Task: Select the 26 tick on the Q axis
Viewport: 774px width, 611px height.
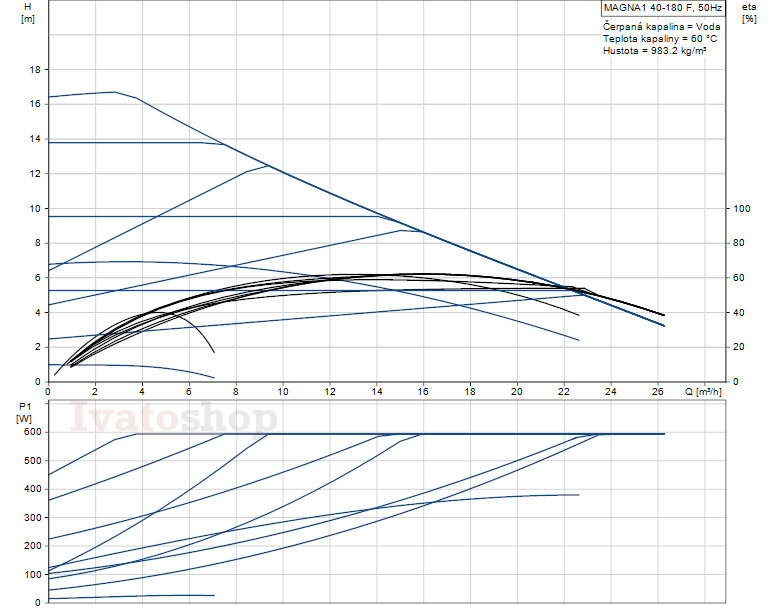Action: pyautogui.click(x=657, y=393)
